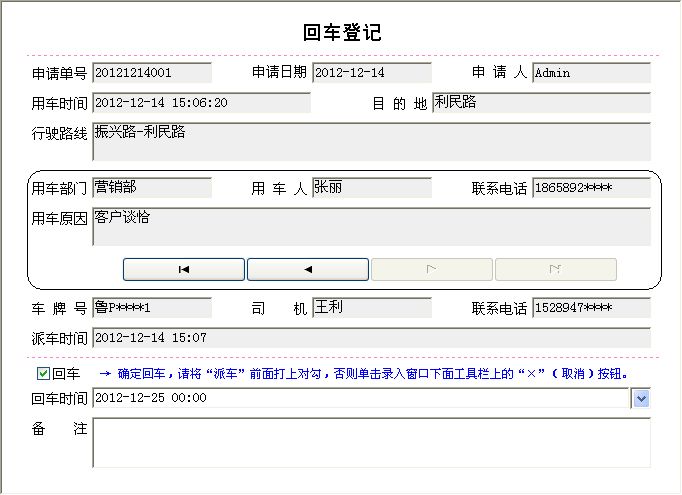
Task: Click the 派车时间 dispatch time field
Action: tap(371, 338)
